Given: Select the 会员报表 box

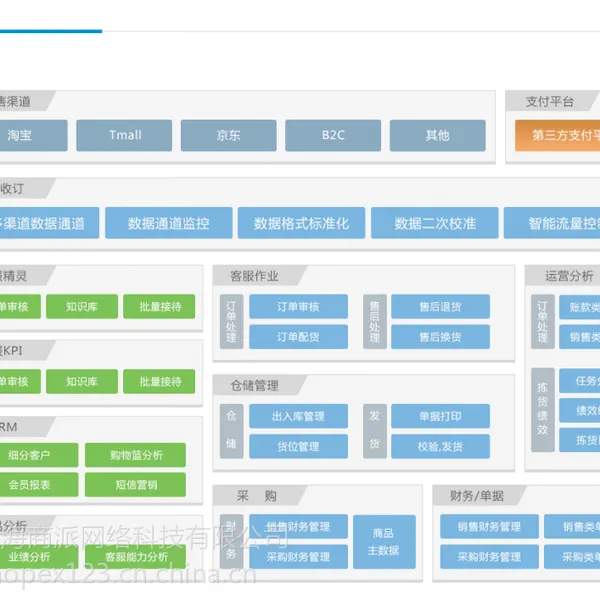Looking at the screenshot, I should point(39,485).
